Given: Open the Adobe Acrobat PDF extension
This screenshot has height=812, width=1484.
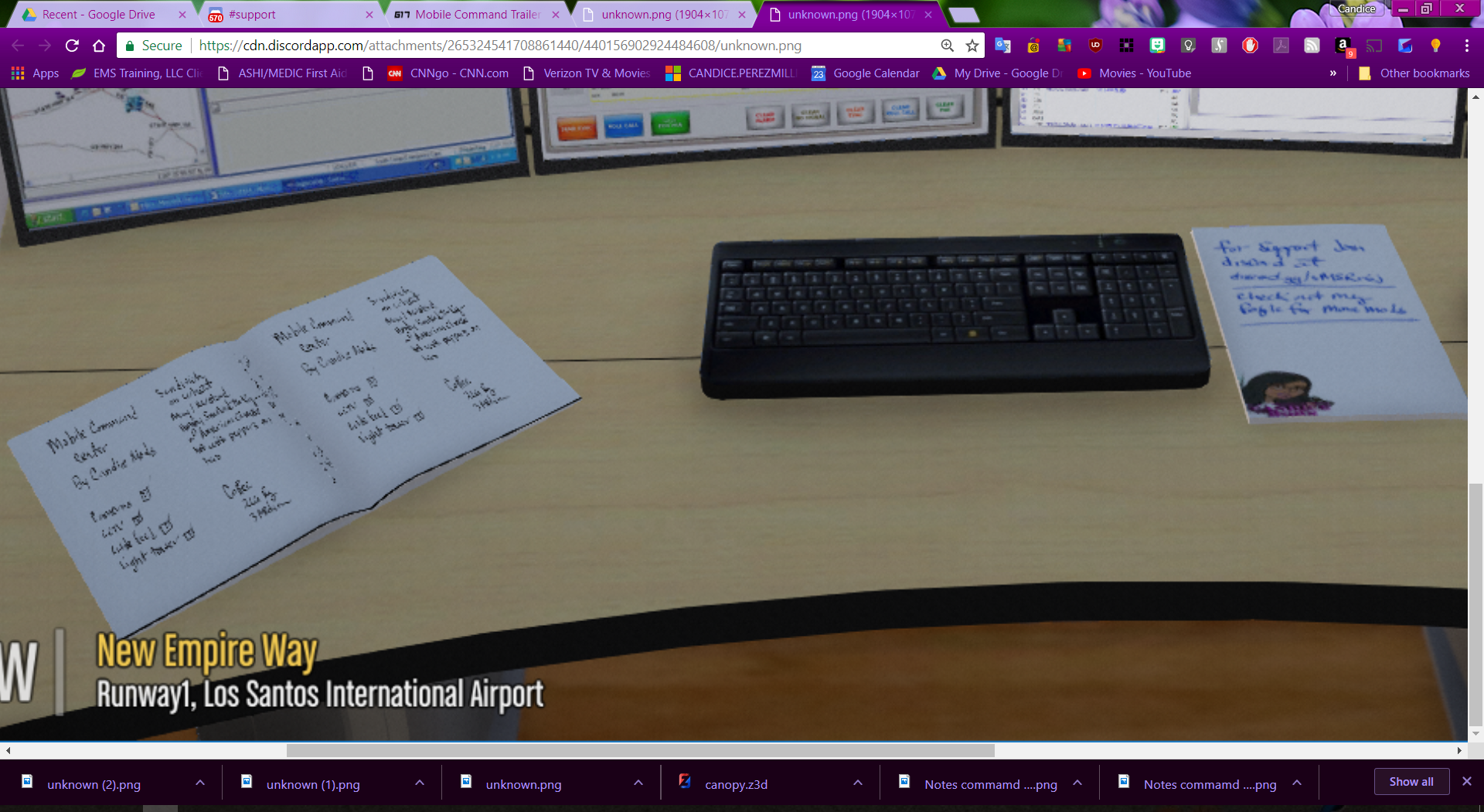Looking at the screenshot, I should [x=1281, y=46].
